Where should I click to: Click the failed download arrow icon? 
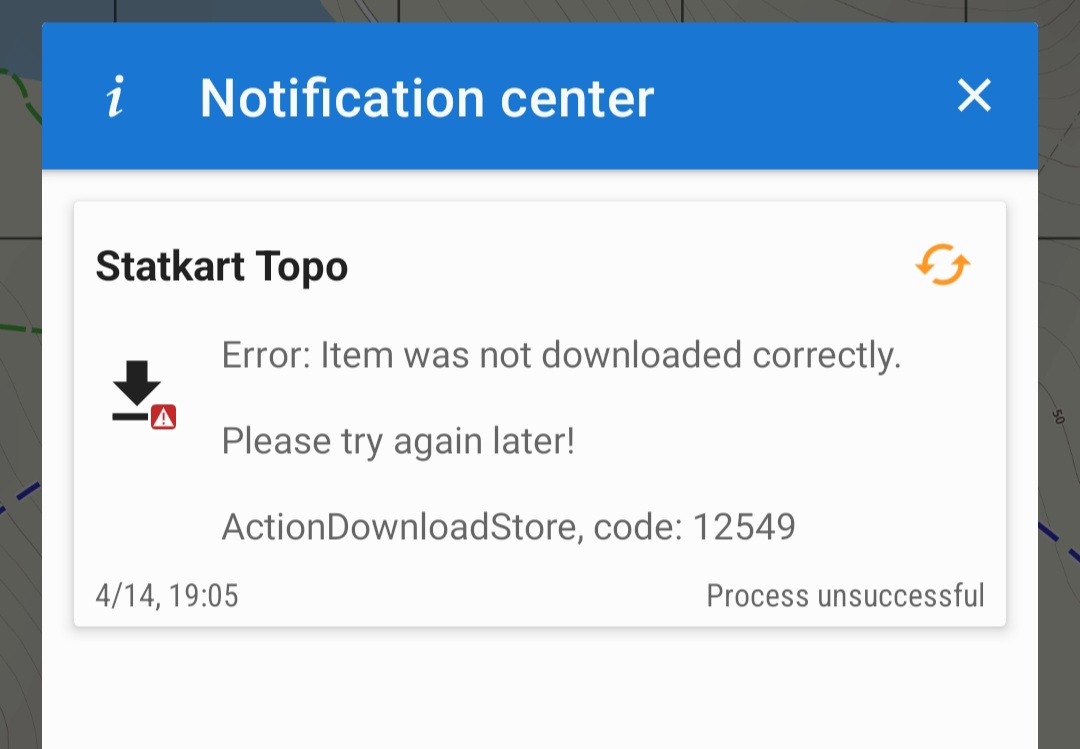click(136, 390)
